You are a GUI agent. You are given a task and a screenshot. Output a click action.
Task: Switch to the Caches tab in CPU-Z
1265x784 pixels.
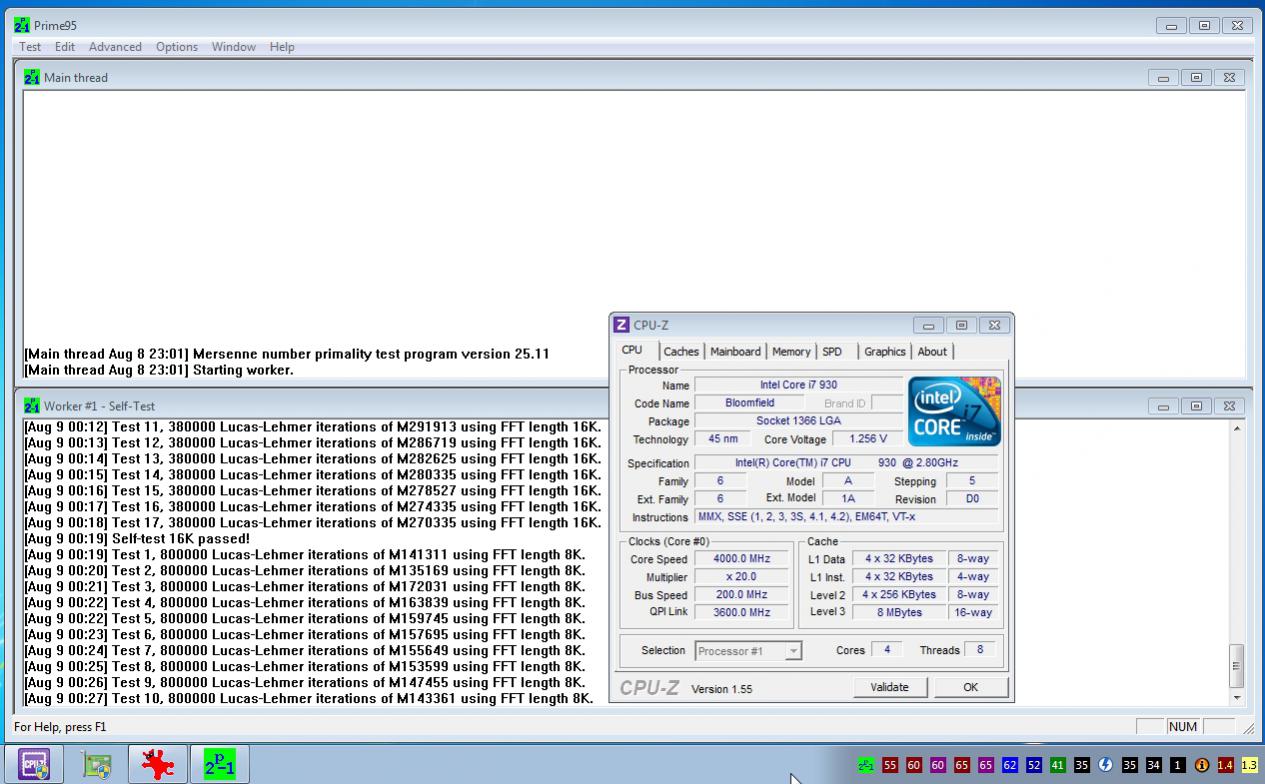pos(681,351)
